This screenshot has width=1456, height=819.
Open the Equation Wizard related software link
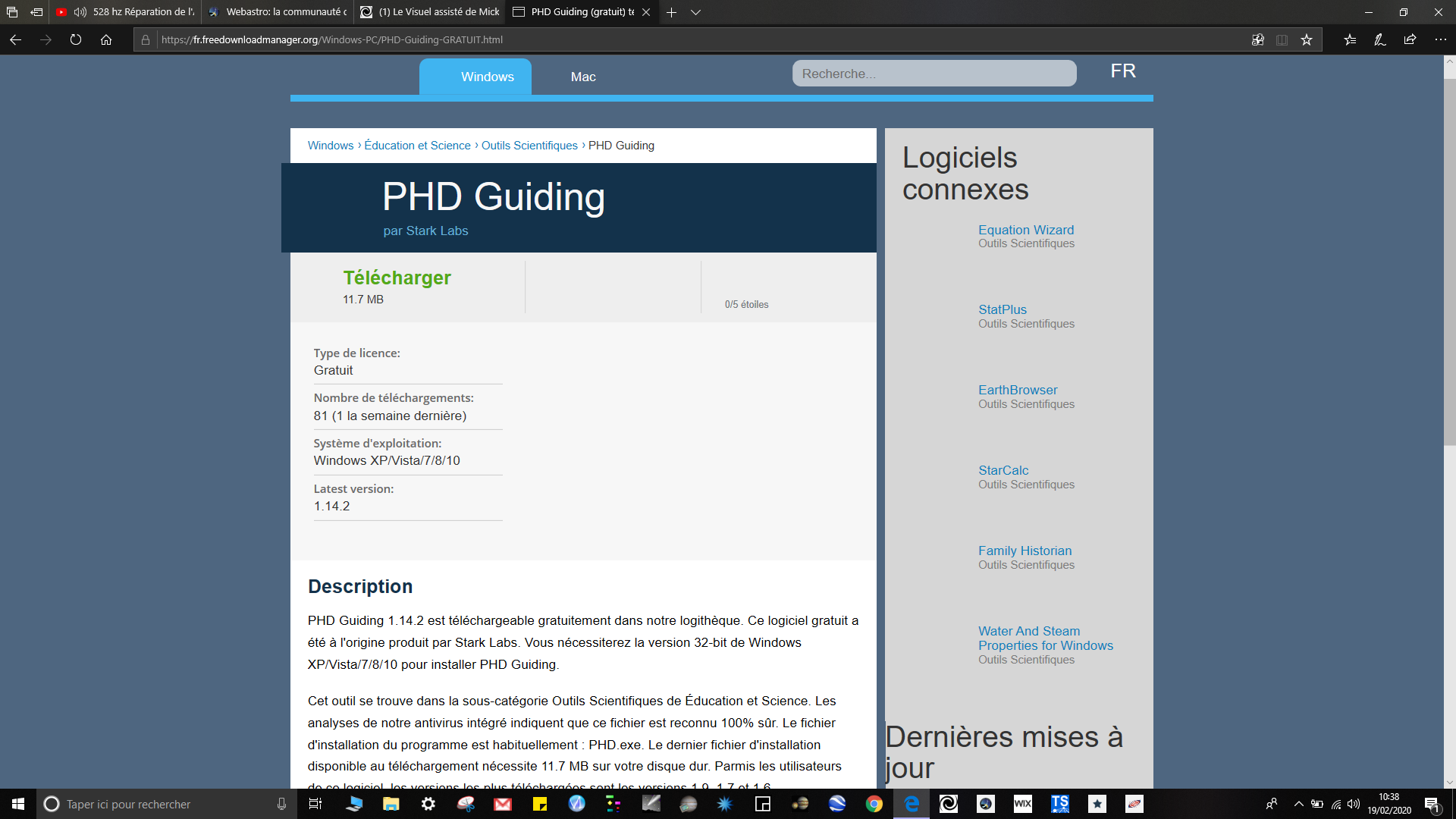(x=1026, y=230)
